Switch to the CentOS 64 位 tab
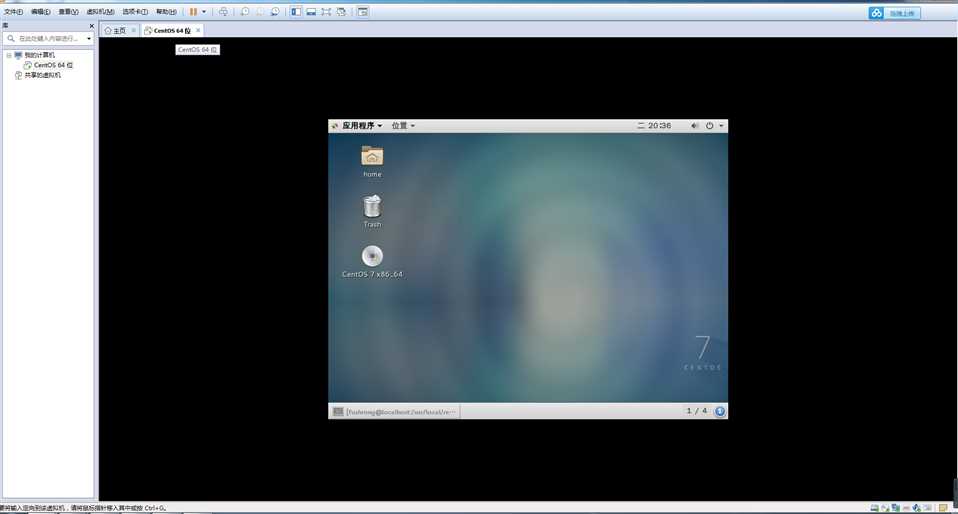The image size is (958, 514). [x=172, y=31]
